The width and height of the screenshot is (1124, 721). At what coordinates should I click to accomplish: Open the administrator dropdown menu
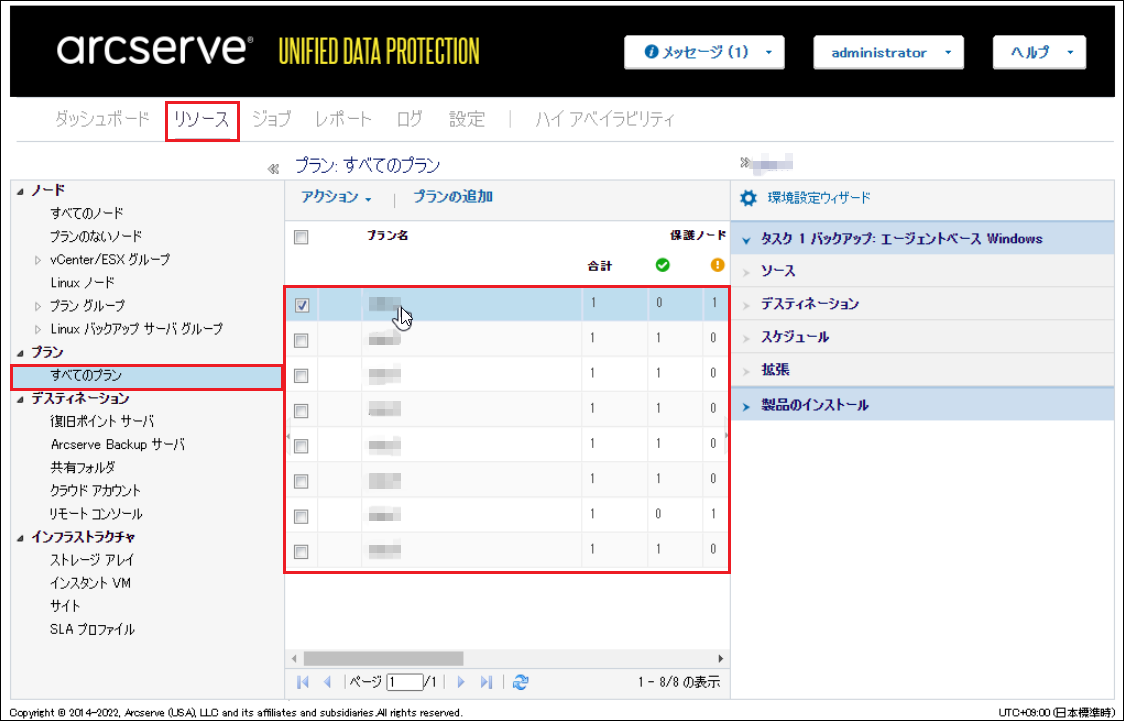(x=888, y=52)
